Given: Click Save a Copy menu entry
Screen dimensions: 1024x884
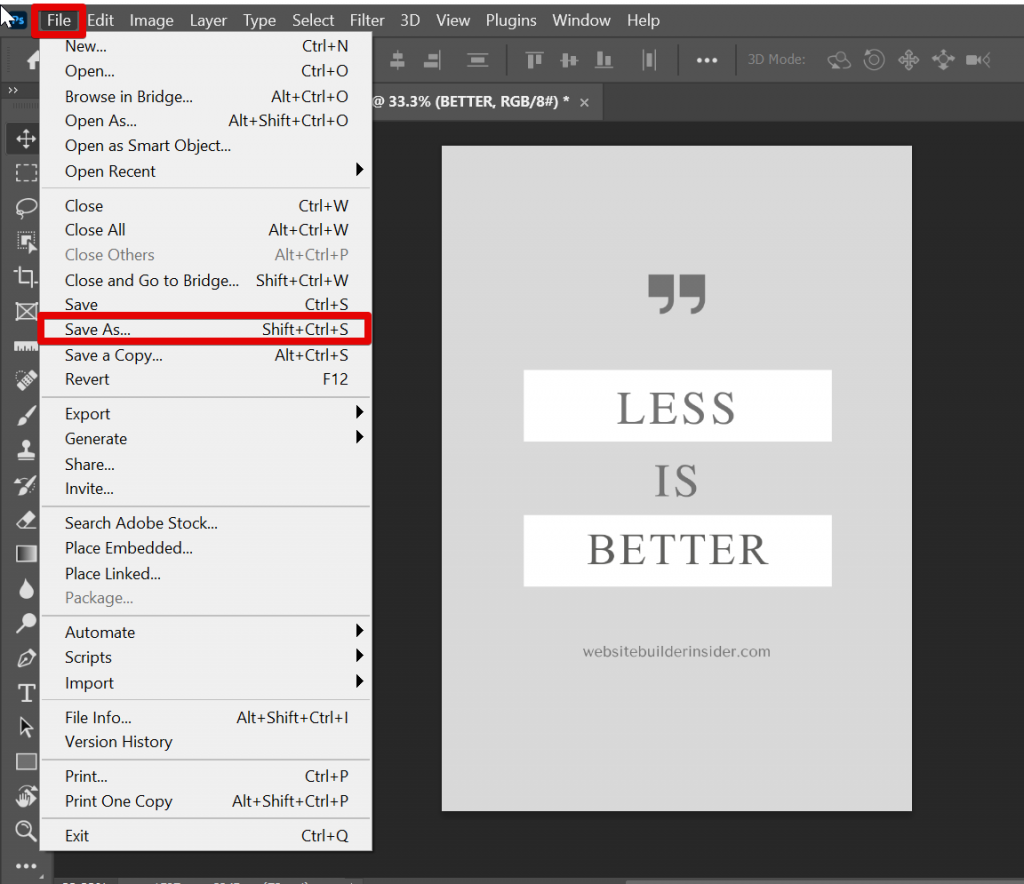Looking at the screenshot, I should (x=114, y=355).
